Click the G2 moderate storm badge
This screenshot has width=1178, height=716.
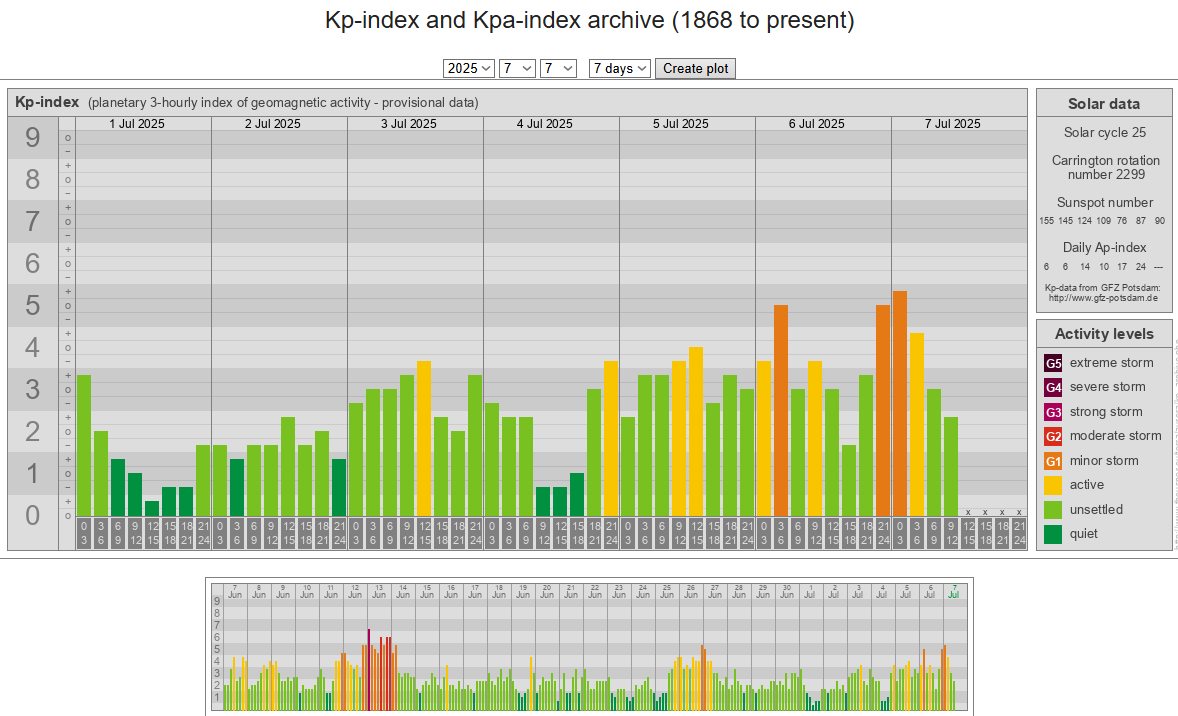1053,437
